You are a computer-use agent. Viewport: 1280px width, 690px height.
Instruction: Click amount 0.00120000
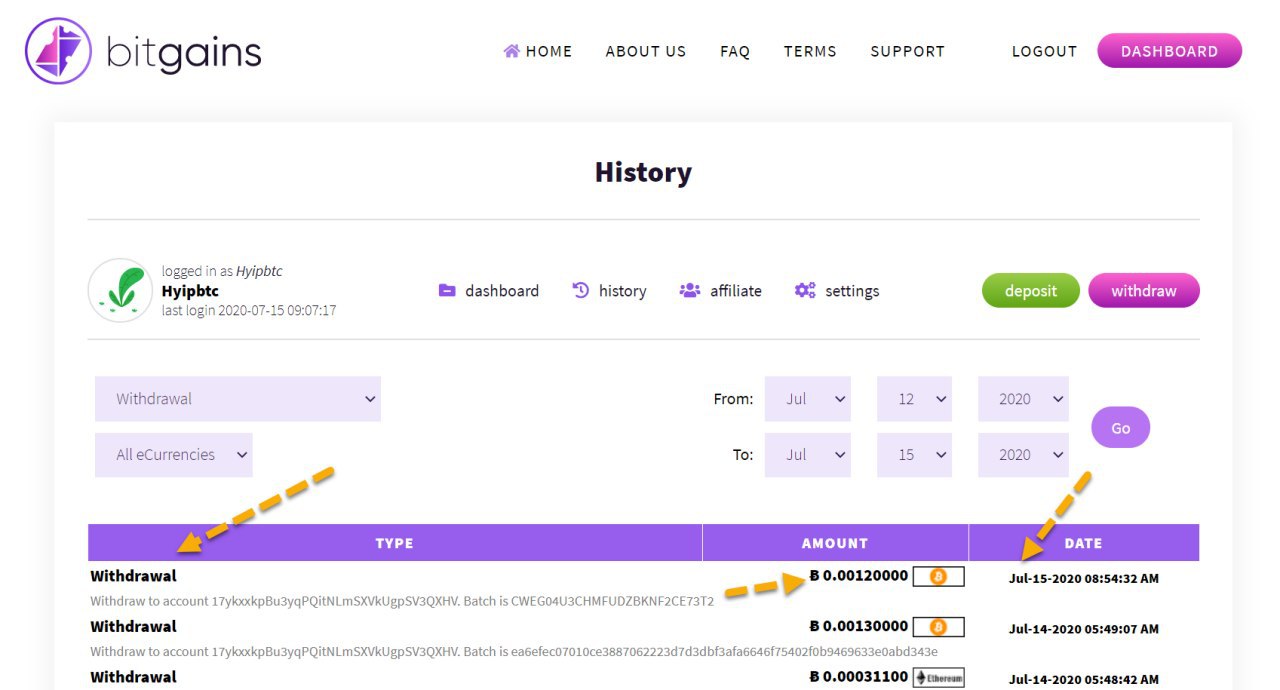click(x=859, y=576)
